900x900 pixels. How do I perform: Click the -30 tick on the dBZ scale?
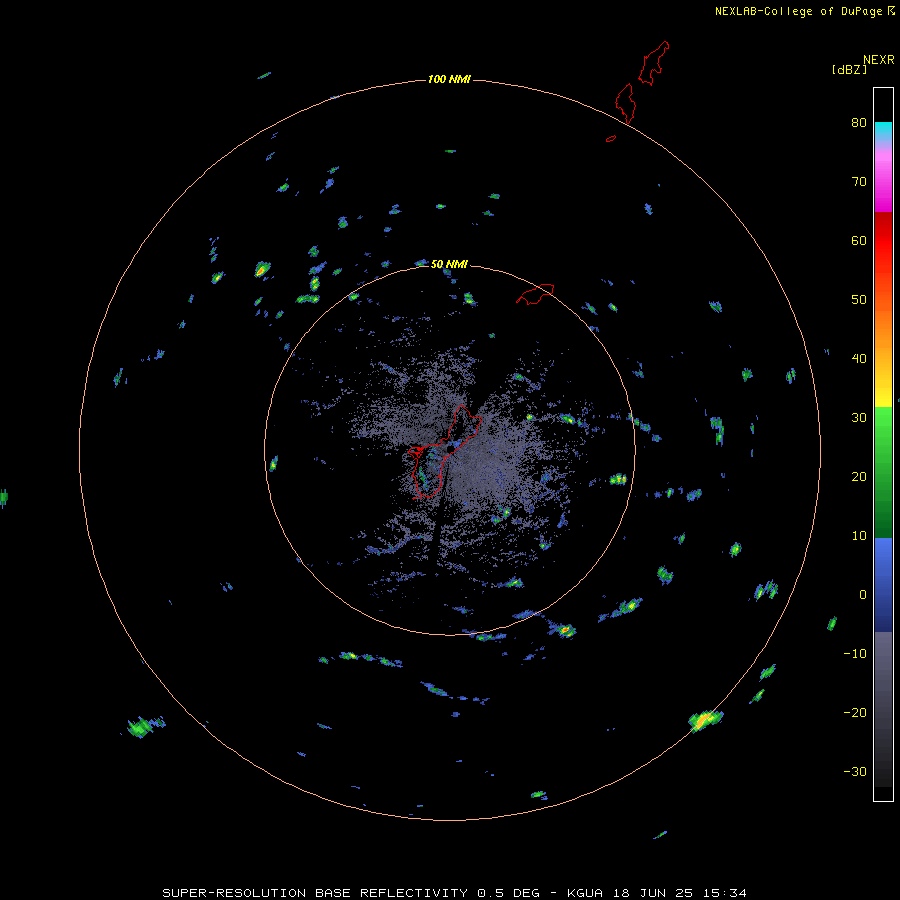[x=855, y=771]
